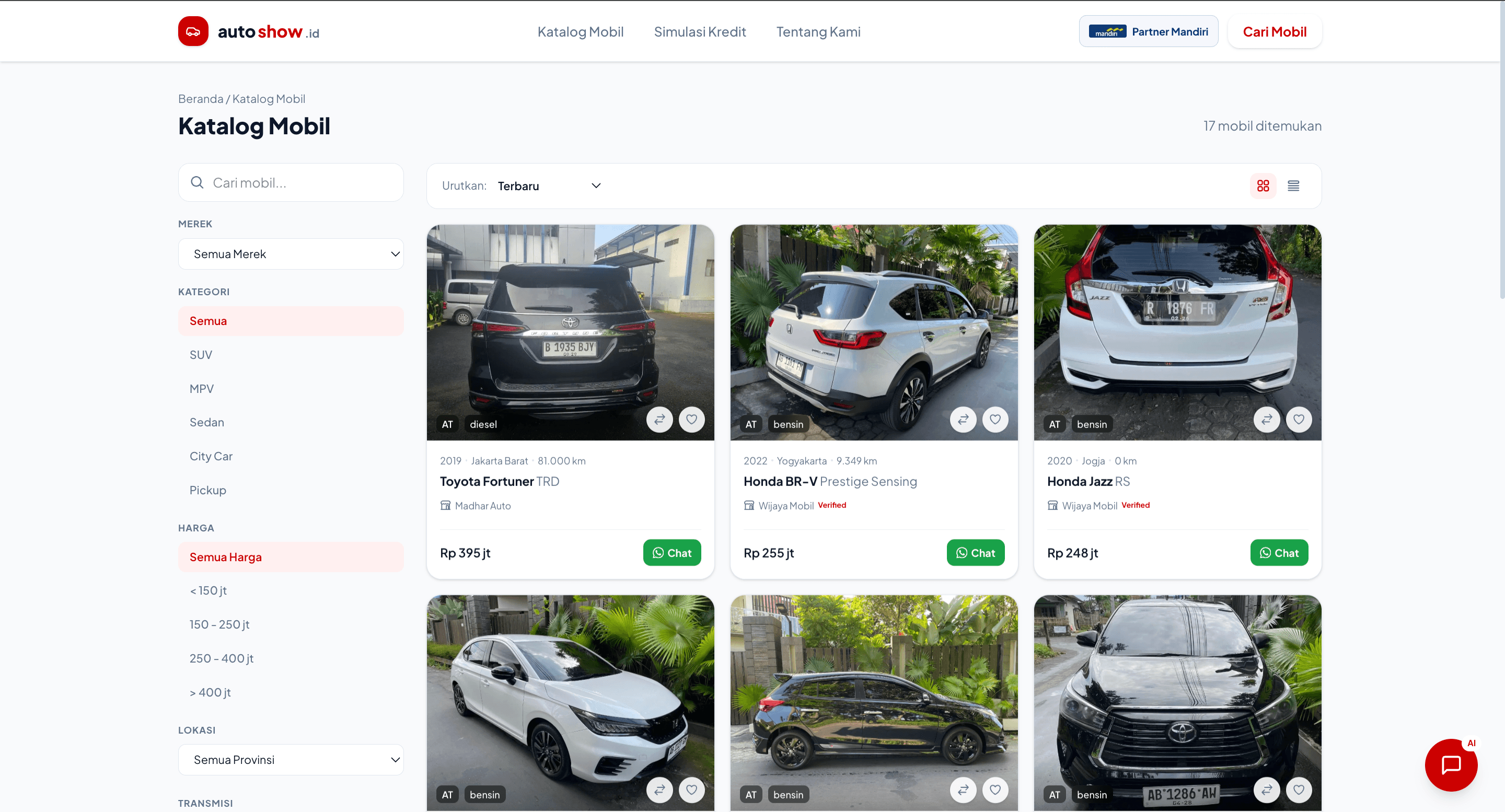Filter price above 400 jt
The width and height of the screenshot is (1505, 812).
click(291, 692)
